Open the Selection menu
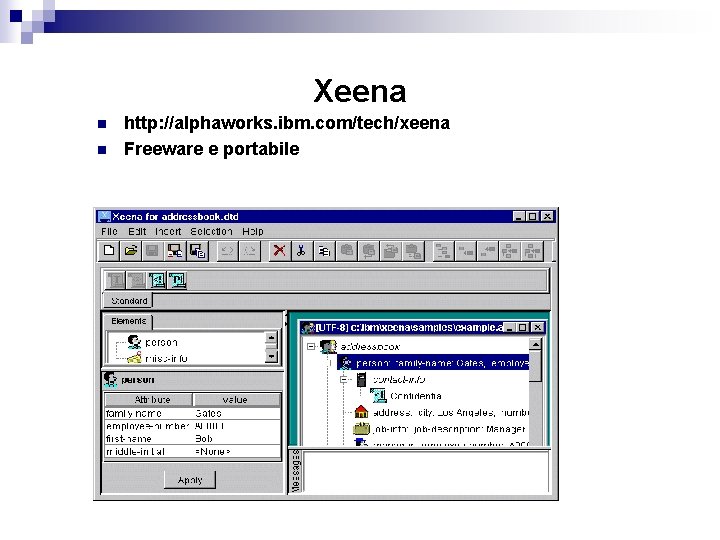The image size is (720, 540). 211,231
